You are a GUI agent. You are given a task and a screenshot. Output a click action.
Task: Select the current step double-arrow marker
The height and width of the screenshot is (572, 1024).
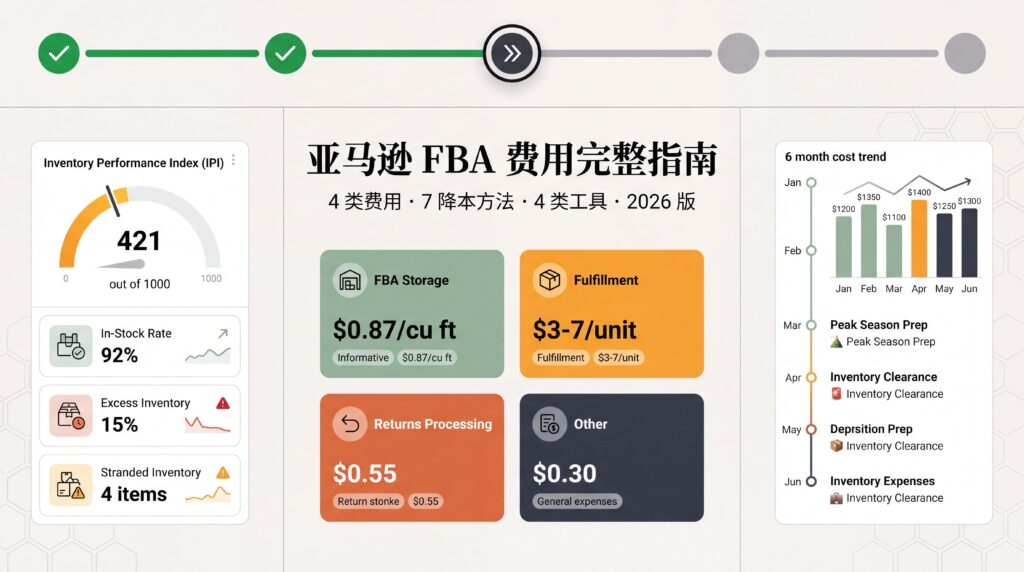point(512,54)
